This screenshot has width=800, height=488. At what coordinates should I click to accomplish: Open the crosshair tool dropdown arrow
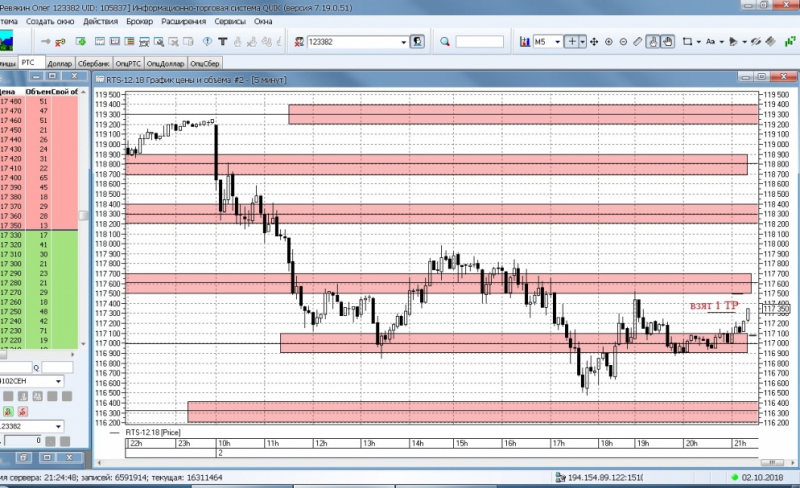tap(583, 42)
